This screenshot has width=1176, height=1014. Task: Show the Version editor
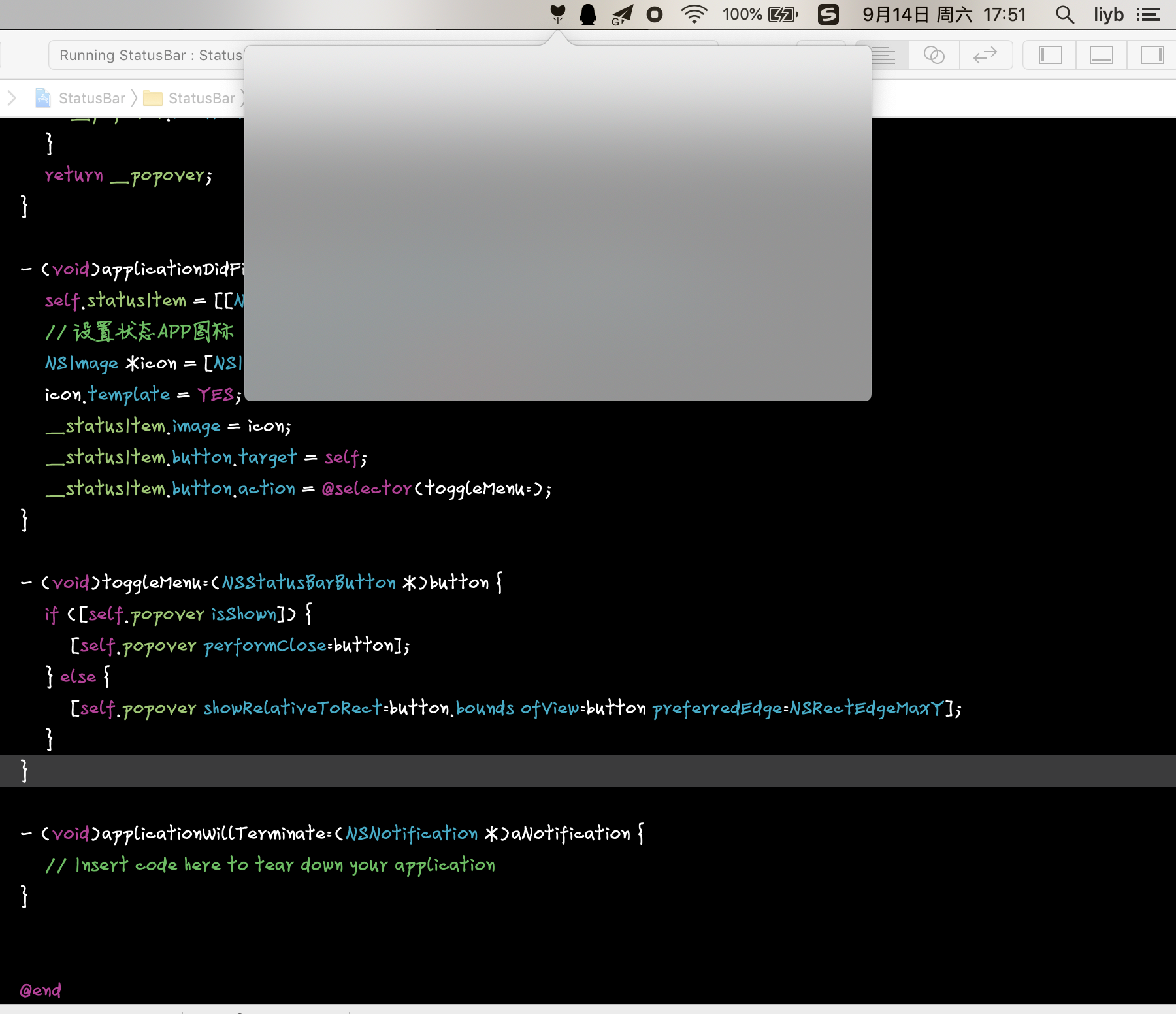coord(985,56)
